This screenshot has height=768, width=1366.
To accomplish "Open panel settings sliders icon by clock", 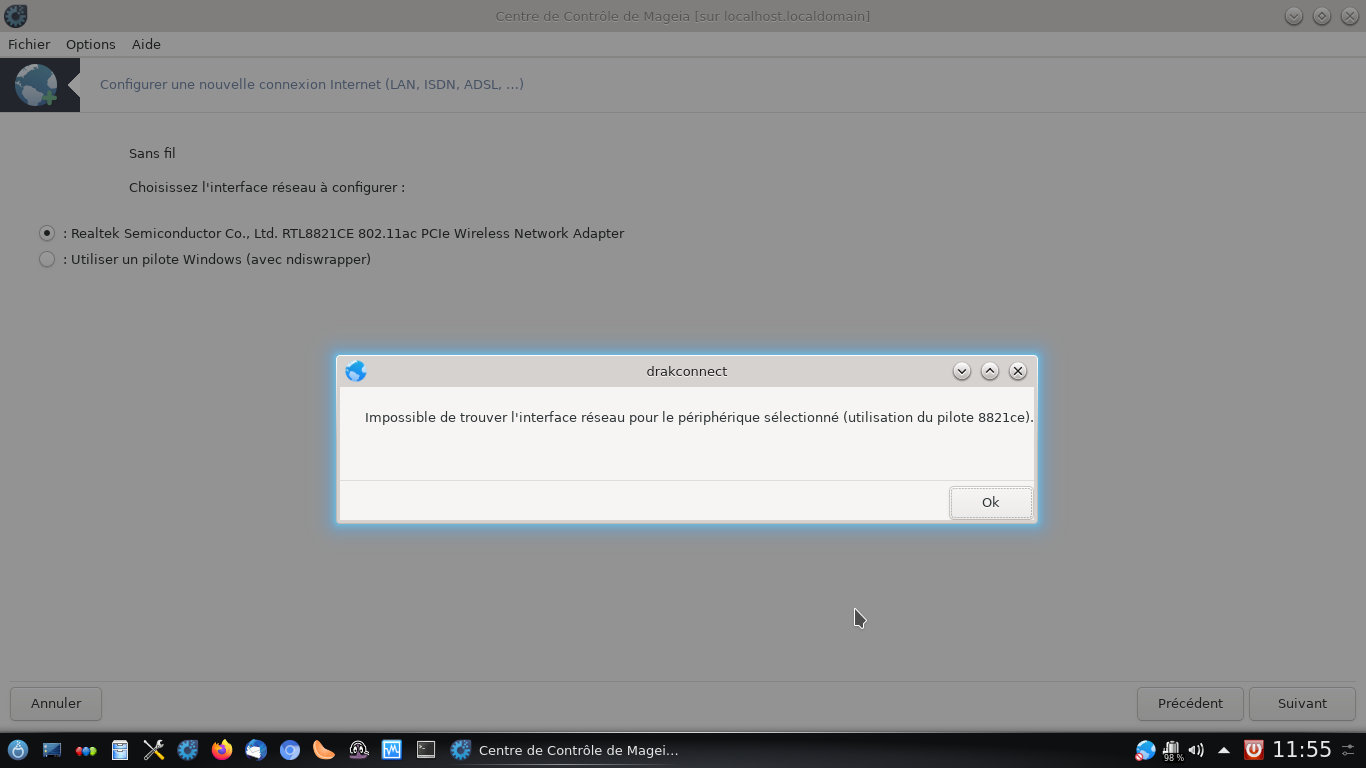I will (1349, 750).
